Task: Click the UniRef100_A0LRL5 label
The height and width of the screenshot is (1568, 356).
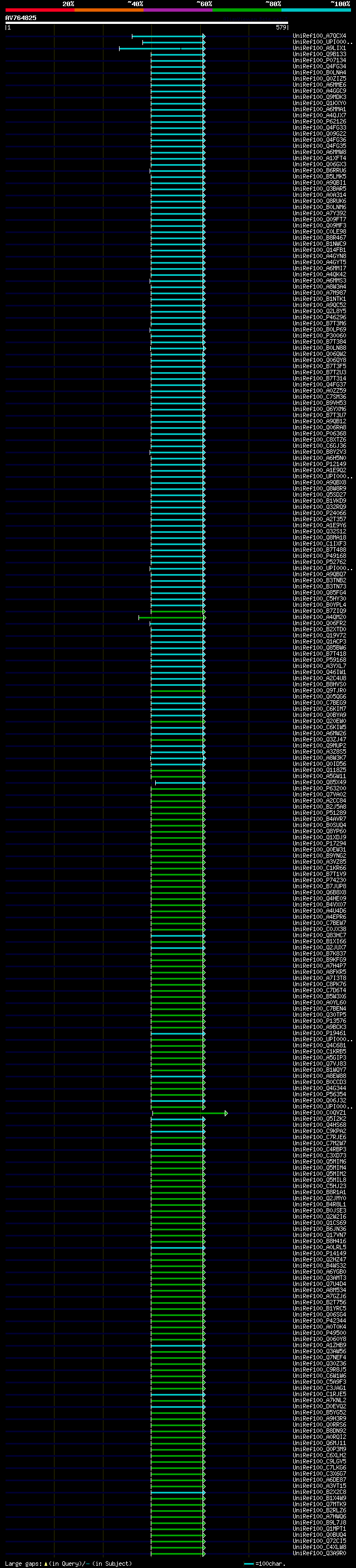Action: (319, 1247)
